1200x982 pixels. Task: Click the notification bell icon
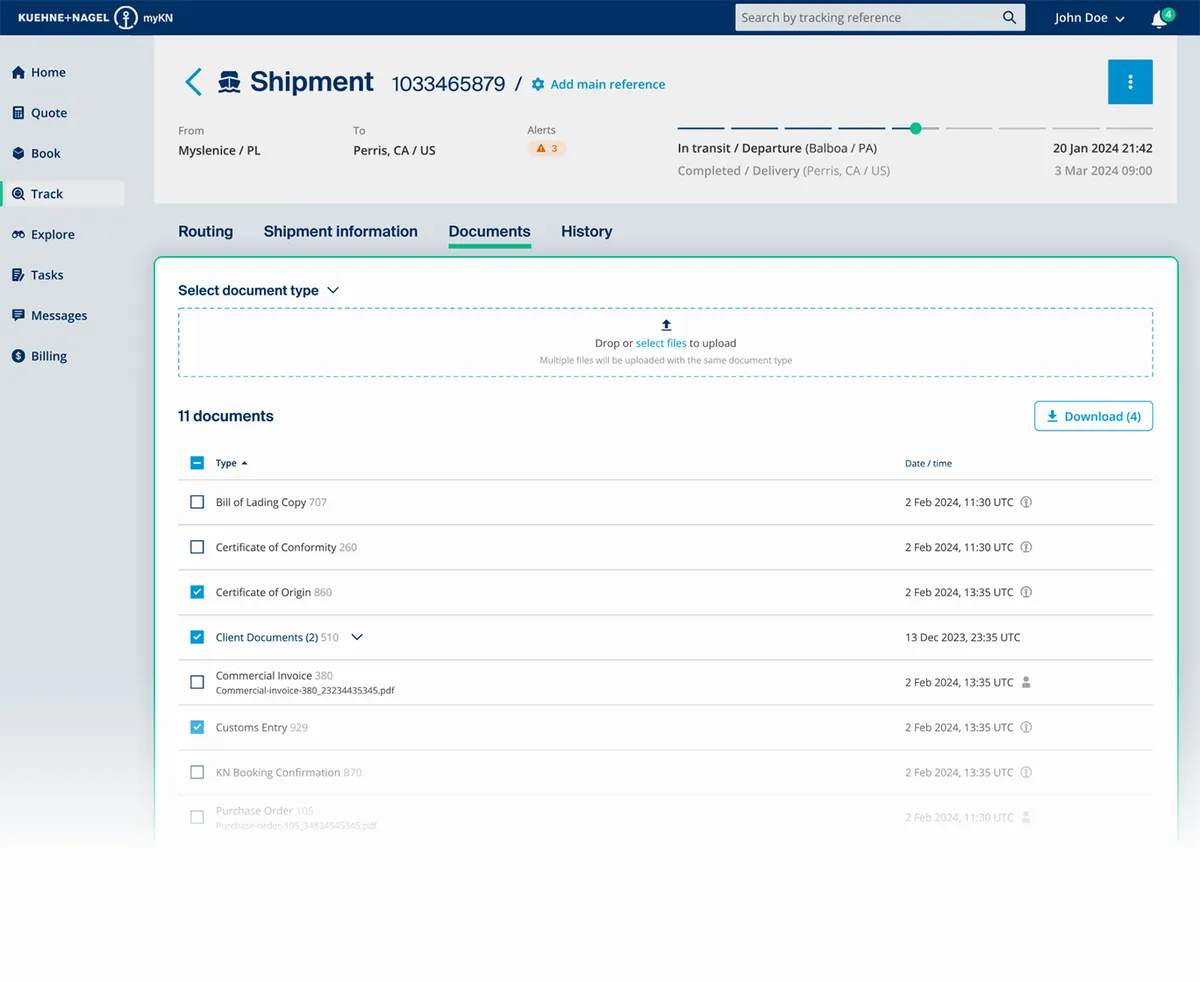(x=1158, y=18)
